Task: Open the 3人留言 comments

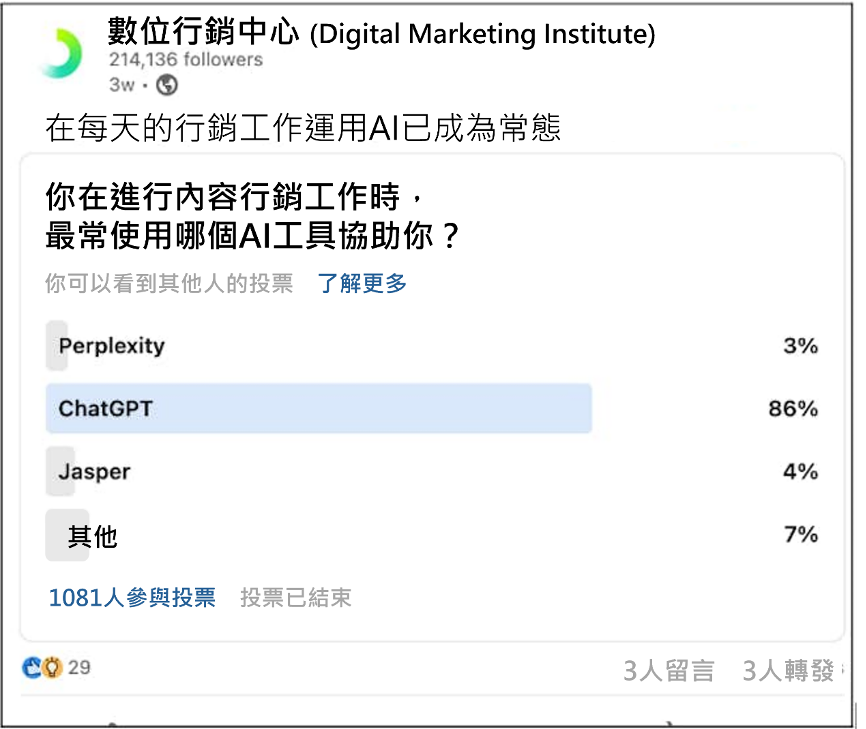Action: coord(669,671)
